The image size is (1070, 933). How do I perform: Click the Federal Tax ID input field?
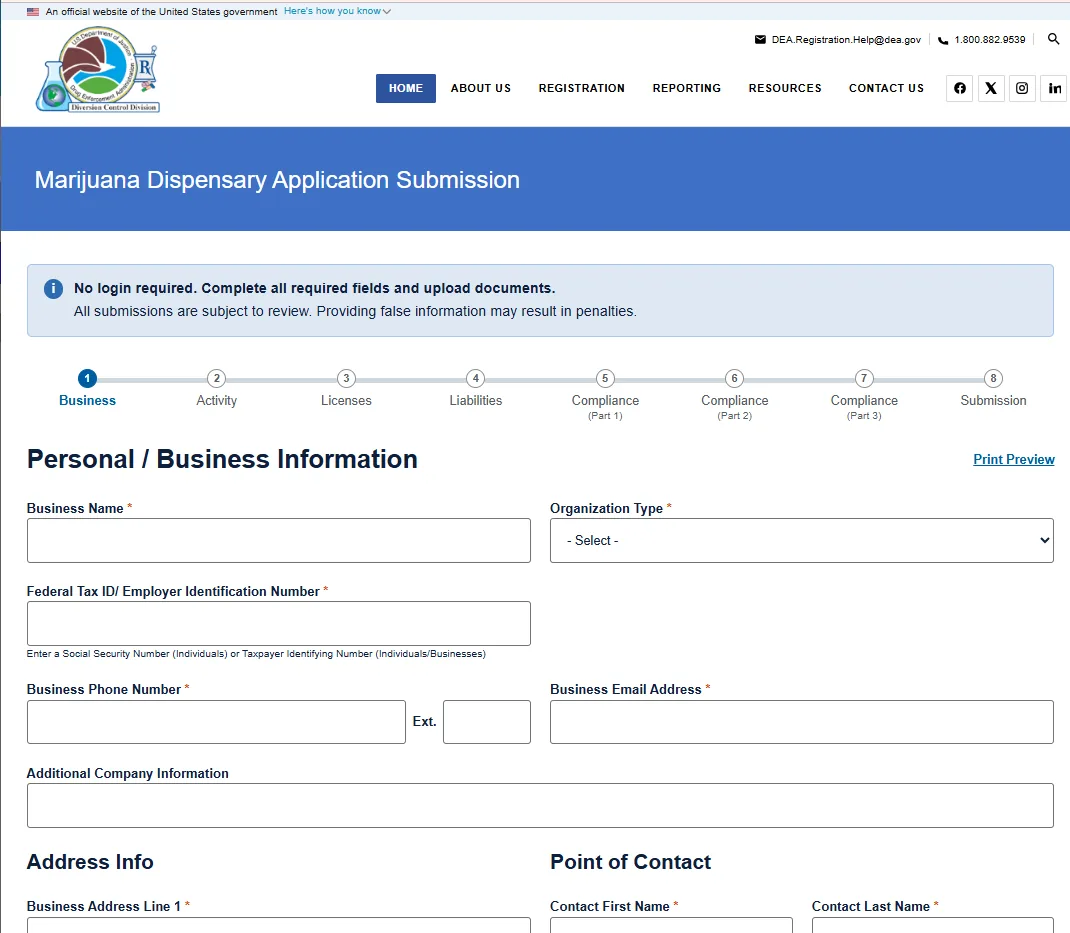[x=278, y=624]
